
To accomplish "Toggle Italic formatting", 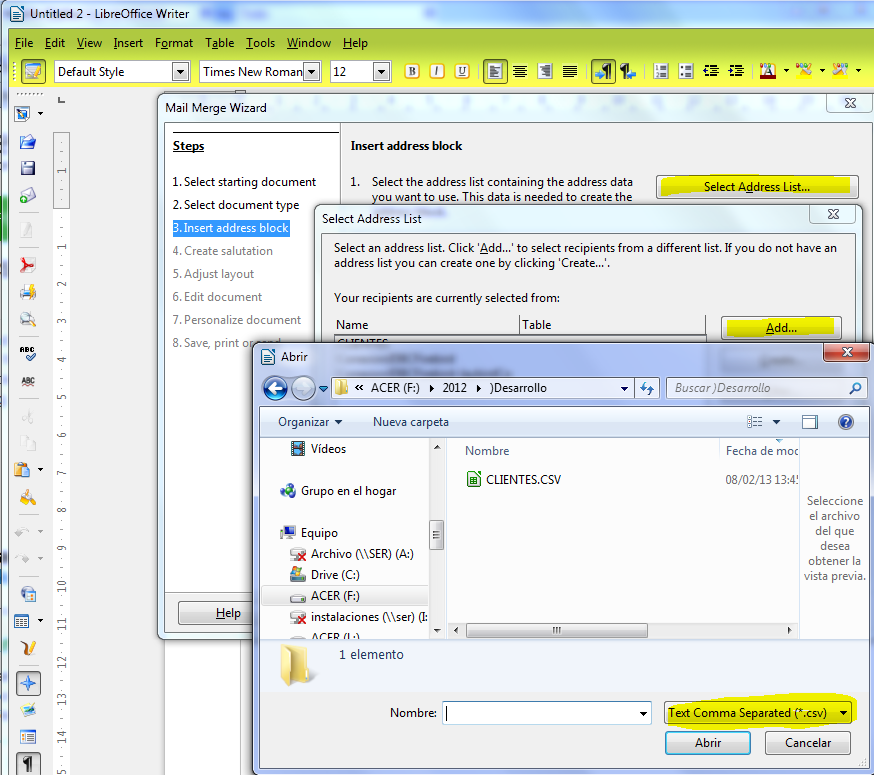I will coord(437,71).
